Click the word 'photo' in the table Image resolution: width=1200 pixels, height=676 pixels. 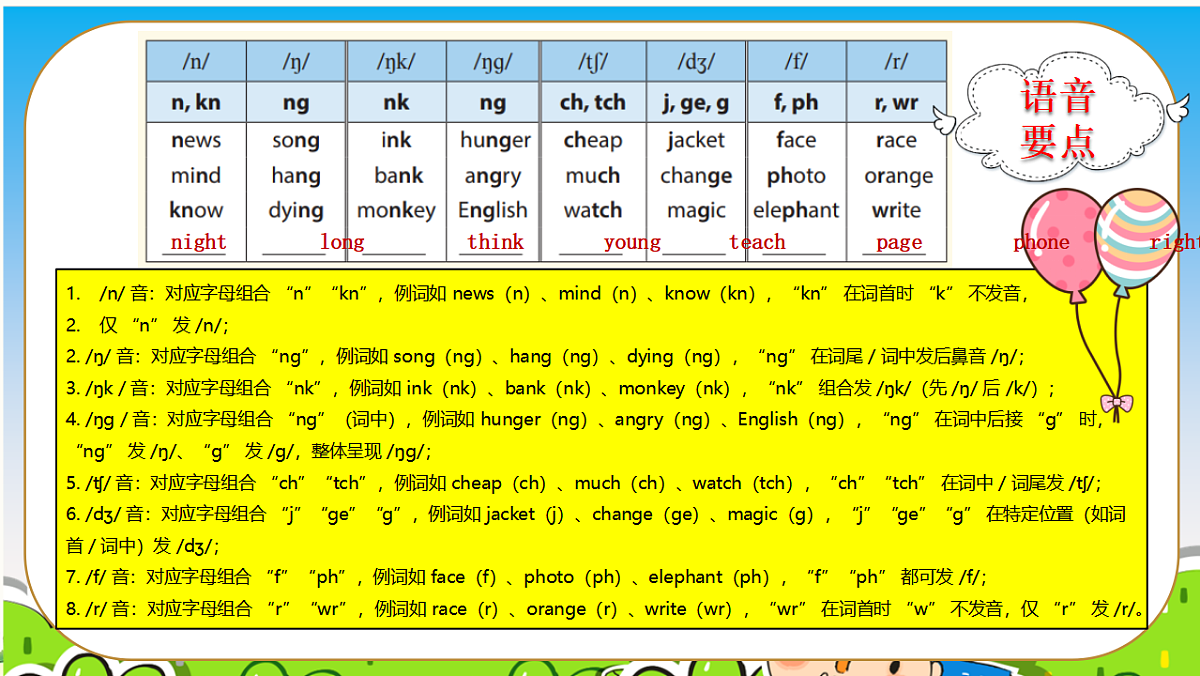(x=796, y=177)
